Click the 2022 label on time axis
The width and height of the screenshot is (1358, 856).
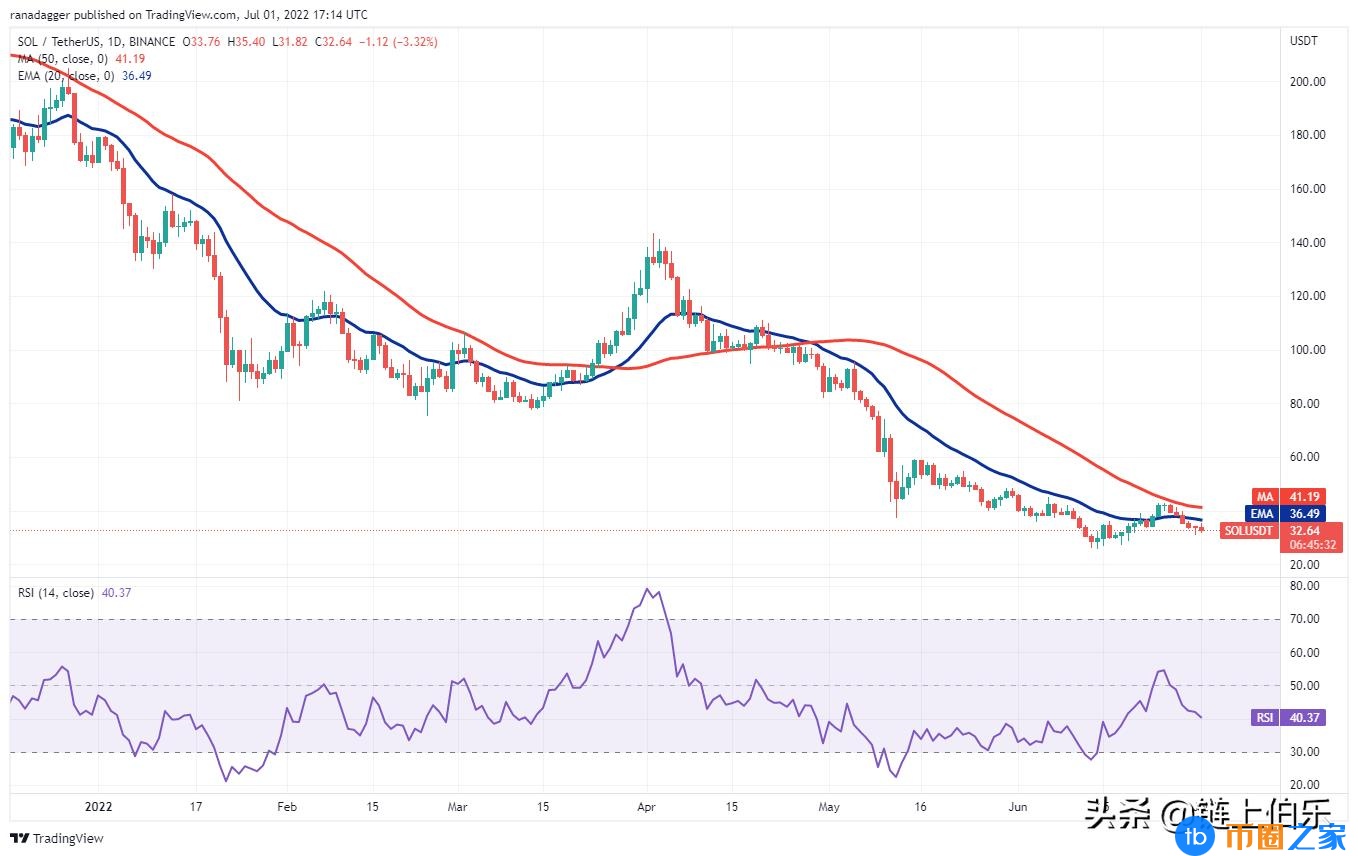pyautogui.click(x=98, y=805)
